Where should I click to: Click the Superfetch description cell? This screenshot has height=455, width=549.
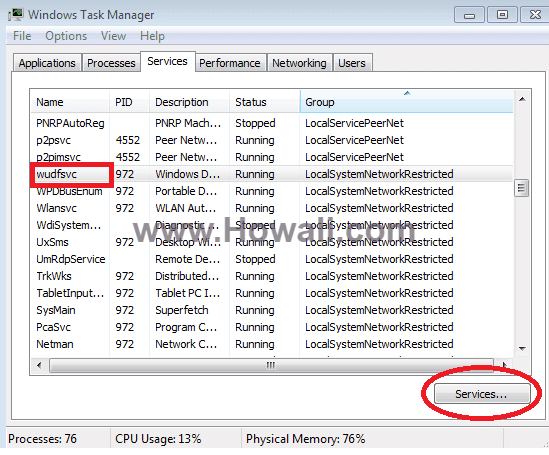pyautogui.click(x=182, y=310)
